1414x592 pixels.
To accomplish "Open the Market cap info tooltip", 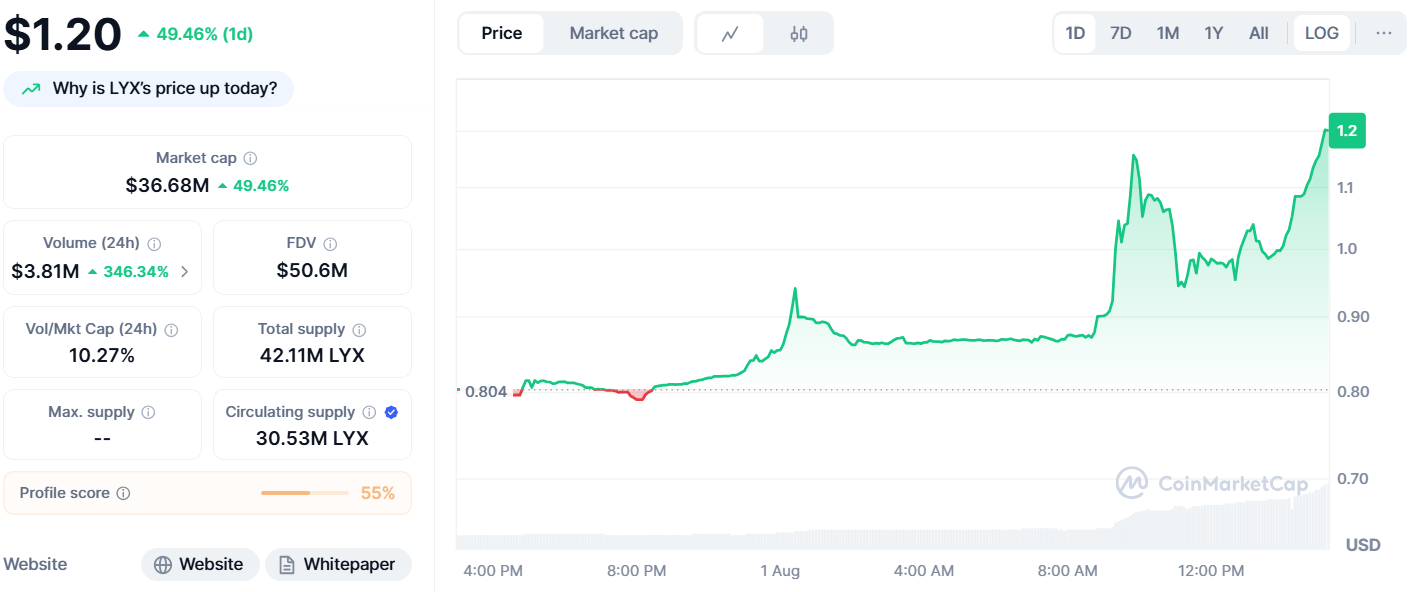I will [248, 157].
